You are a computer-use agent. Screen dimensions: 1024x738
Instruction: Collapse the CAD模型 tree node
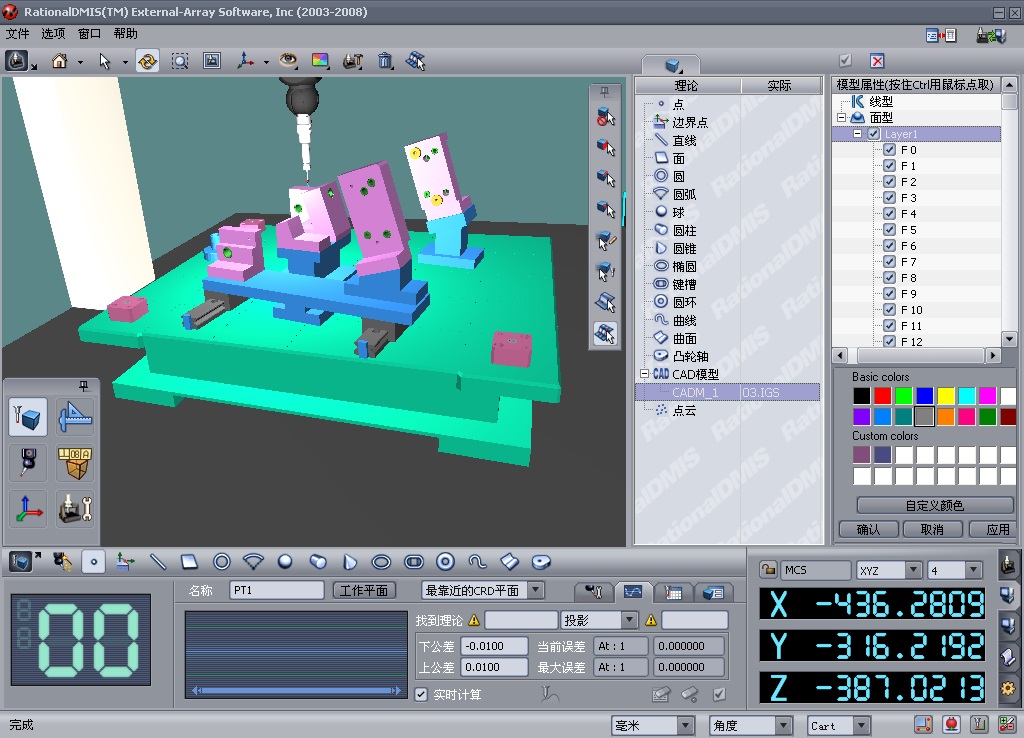[645, 374]
